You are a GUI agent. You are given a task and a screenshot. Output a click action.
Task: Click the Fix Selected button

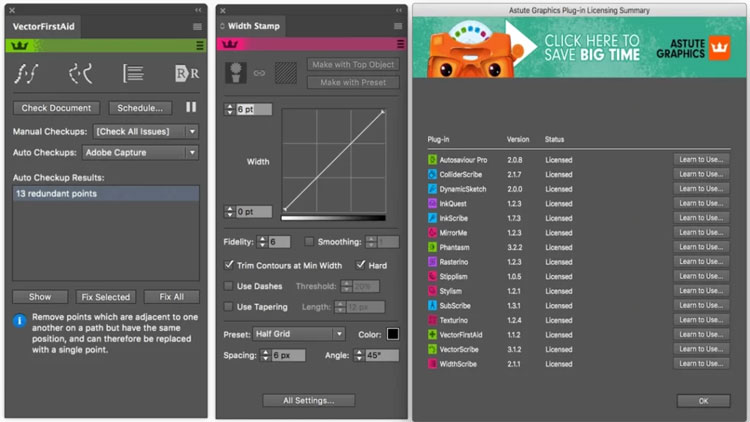pyautogui.click(x=106, y=297)
